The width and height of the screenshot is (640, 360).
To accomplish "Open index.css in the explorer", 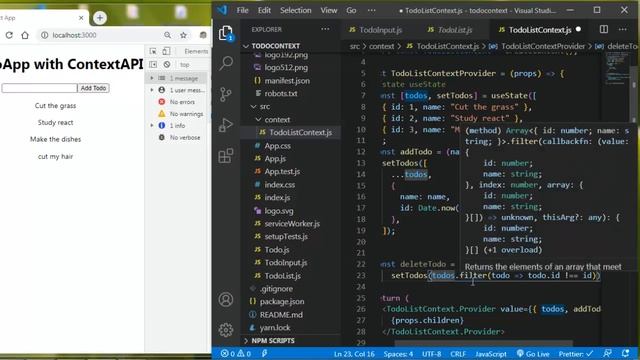I will [x=280, y=184].
